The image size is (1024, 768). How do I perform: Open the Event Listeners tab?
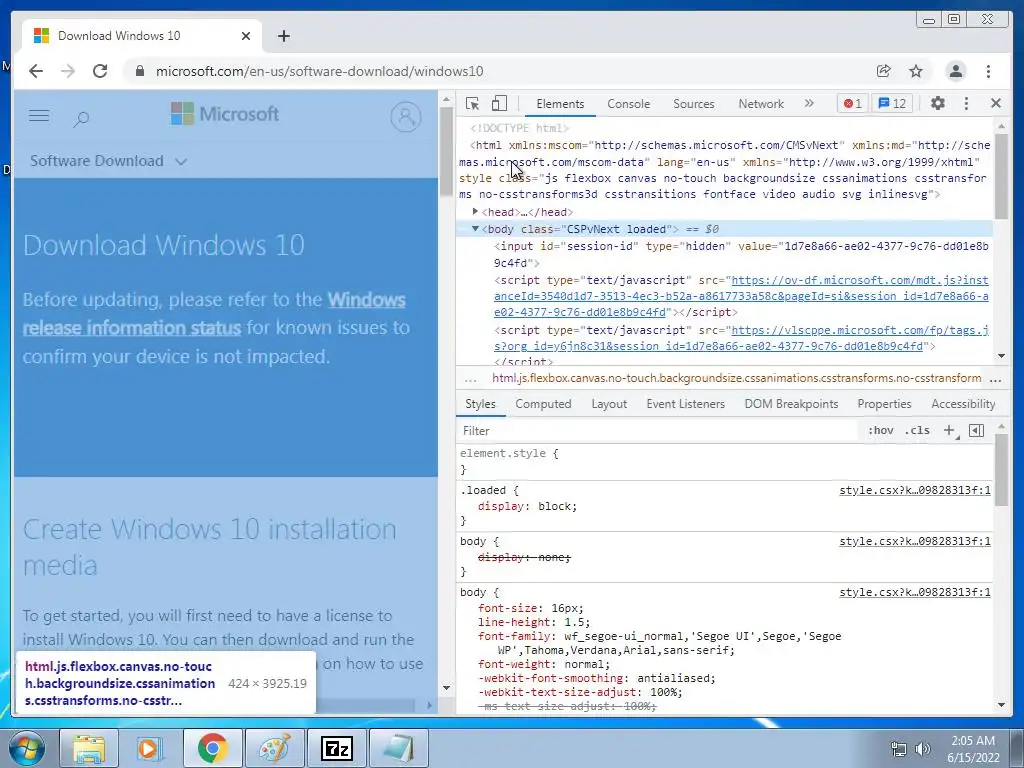point(686,404)
